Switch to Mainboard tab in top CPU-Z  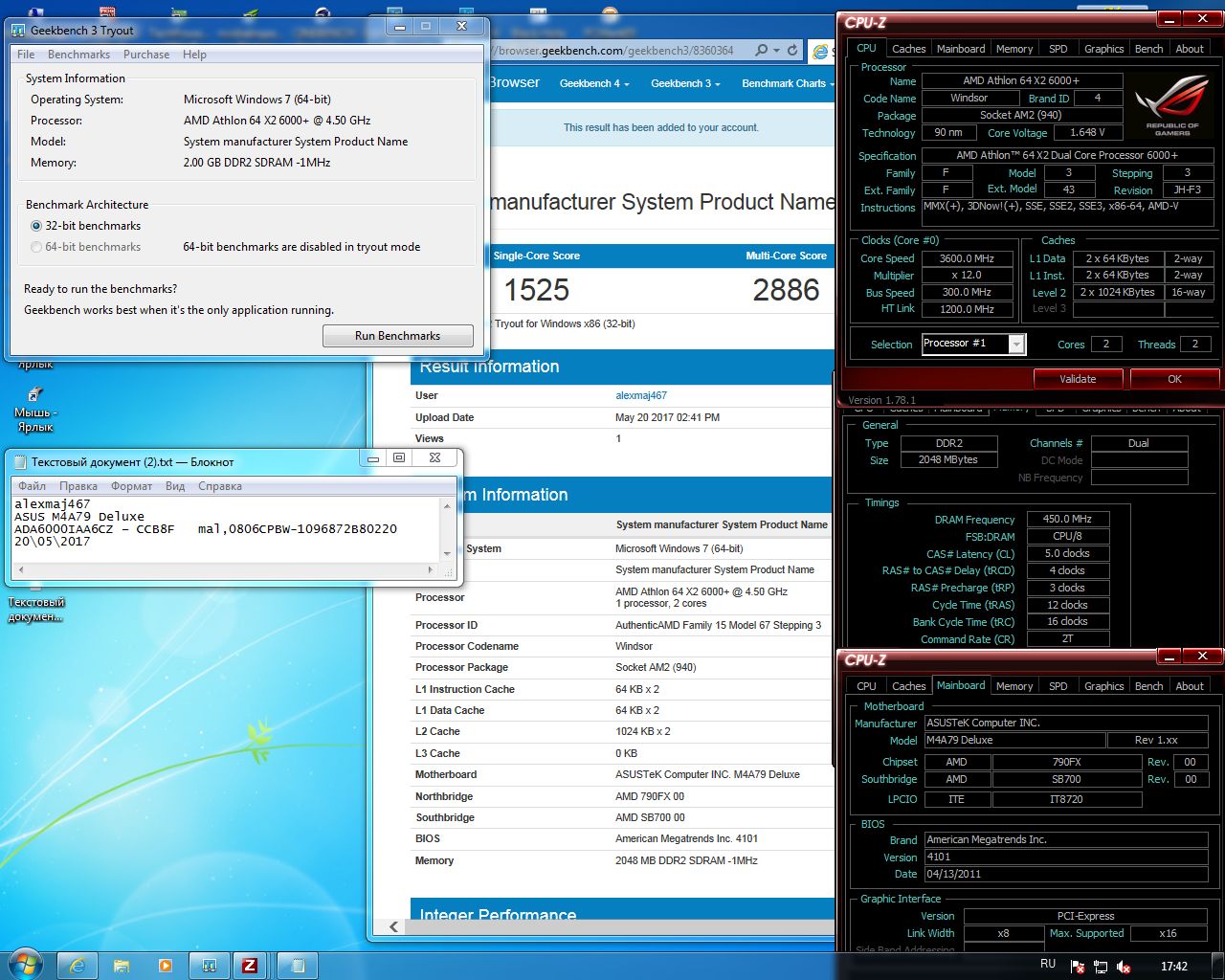click(961, 49)
